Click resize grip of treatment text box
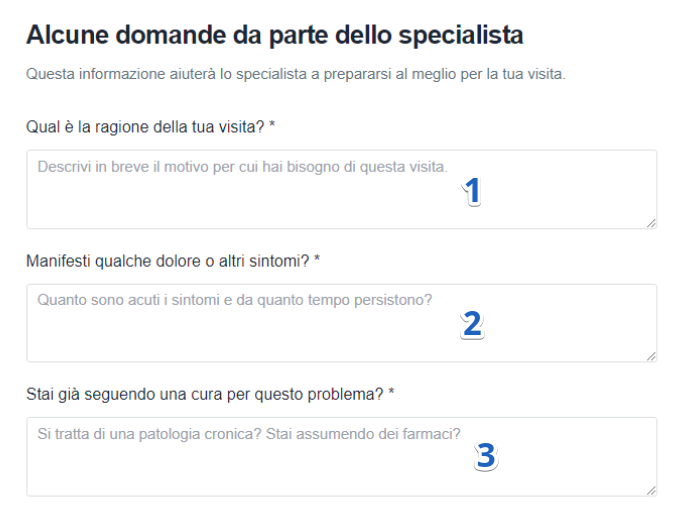This screenshot has width=682, height=523. (x=651, y=490)
